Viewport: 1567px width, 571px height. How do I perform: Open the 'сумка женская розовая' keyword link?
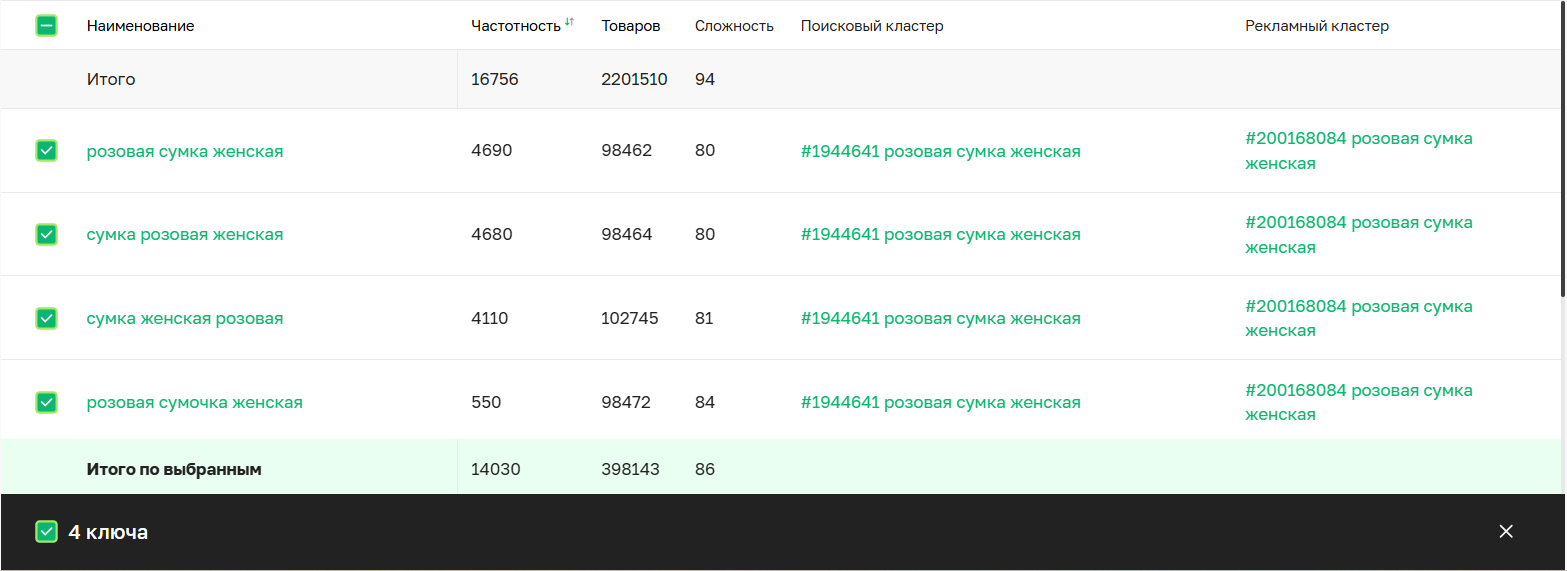click(x=185, y=318)
